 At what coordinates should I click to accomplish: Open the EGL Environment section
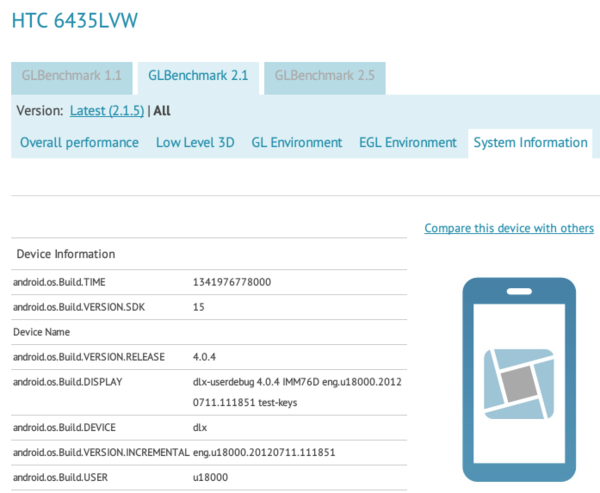pos(408,143)
